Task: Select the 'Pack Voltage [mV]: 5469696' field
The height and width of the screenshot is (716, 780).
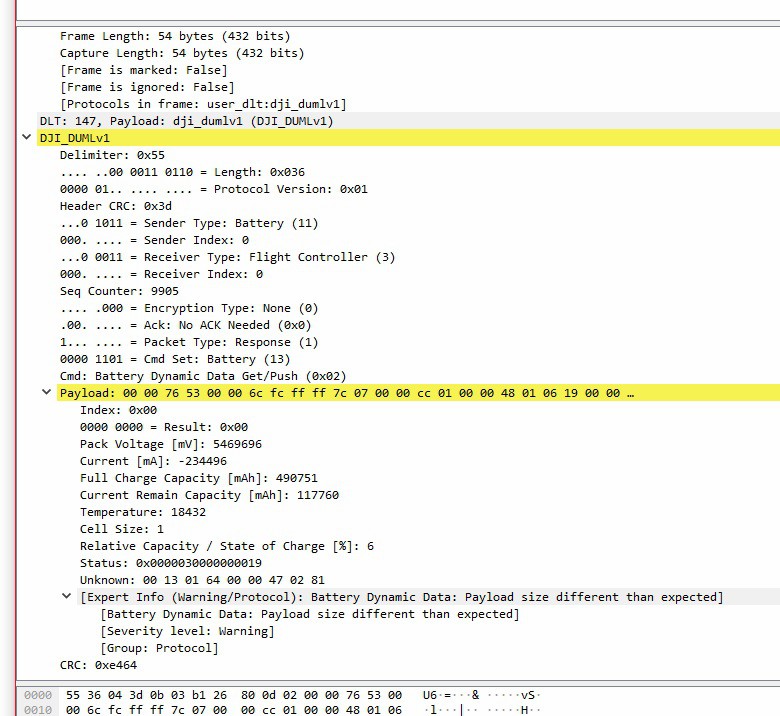Action: coord(171,444)
